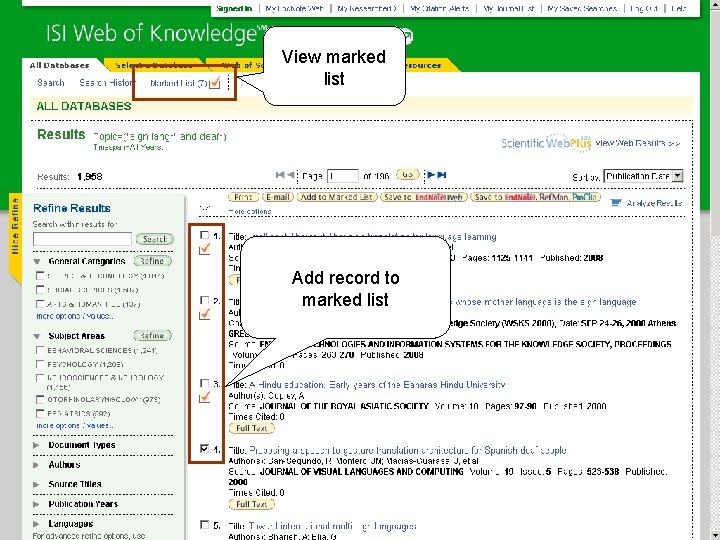Click marked-record check icon under record 3
Viewport: 720px width, 540px height.
(x=204, y=397)
